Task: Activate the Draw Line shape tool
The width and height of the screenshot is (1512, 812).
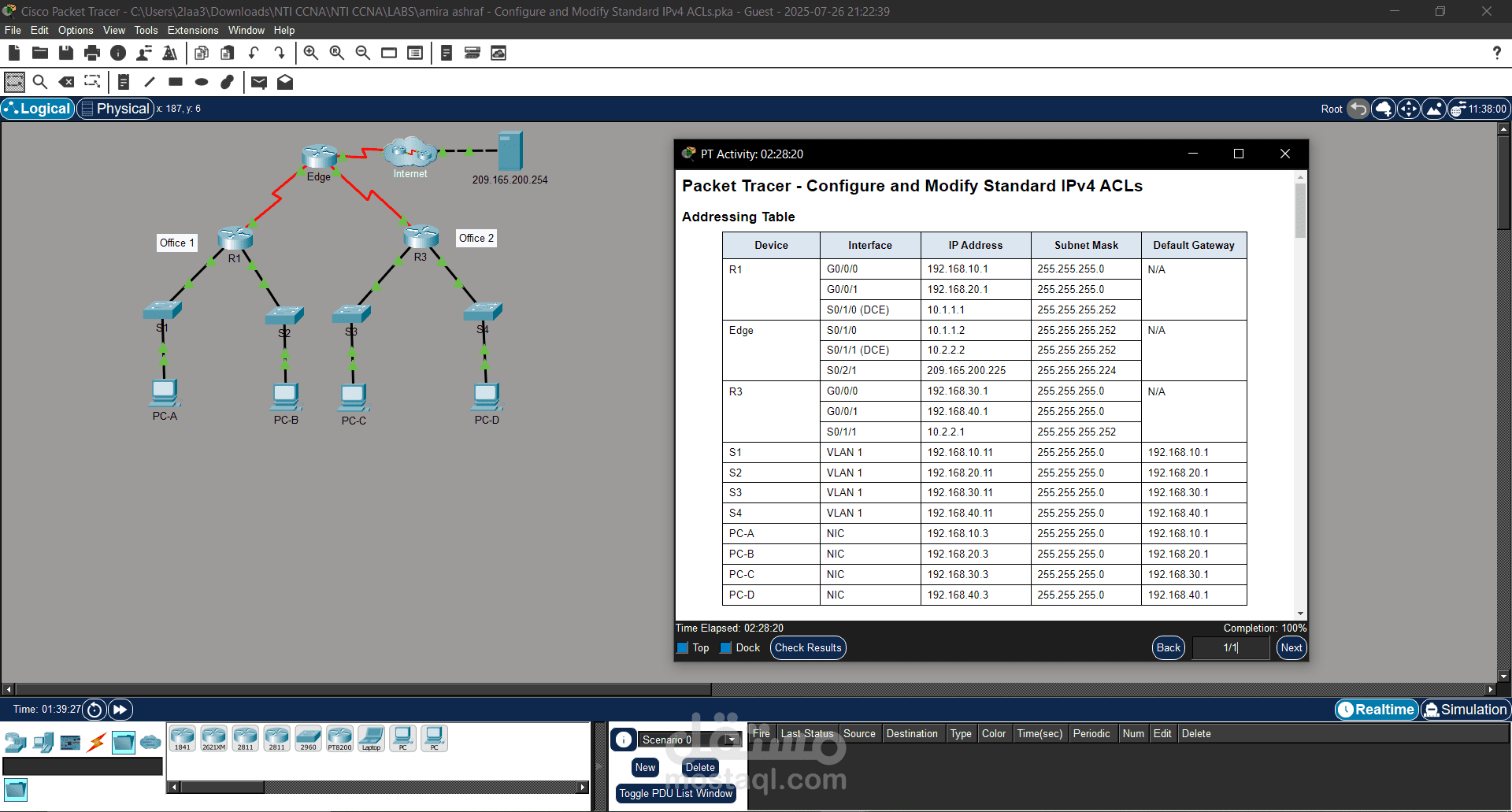Action: coord(150,82)
